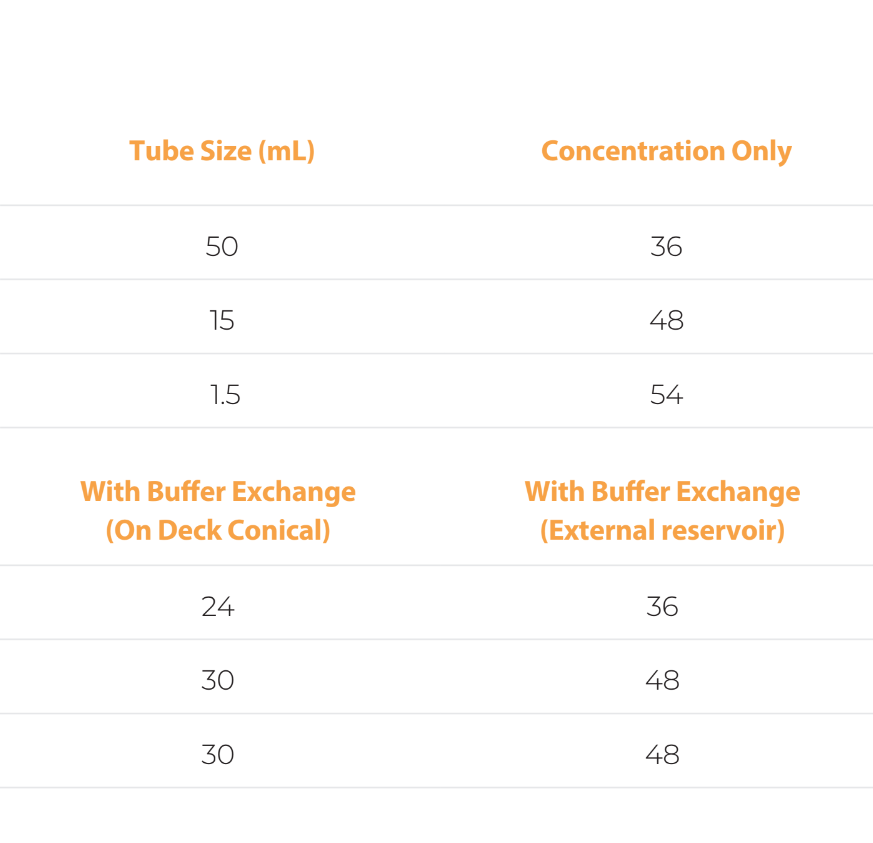873x843 pixels.
Task: Click the words On Deck Conical
Action: (x=218, y=530)
